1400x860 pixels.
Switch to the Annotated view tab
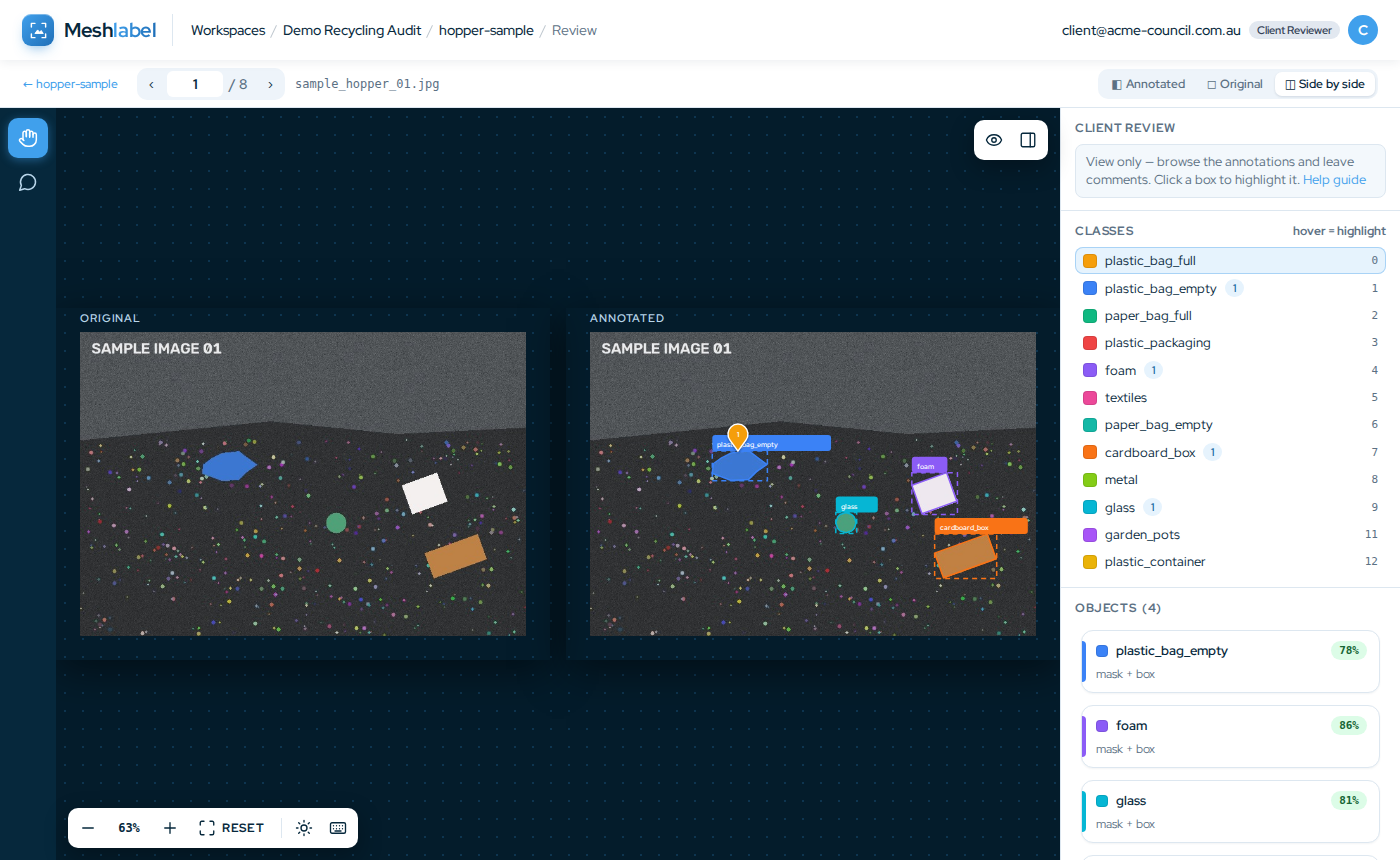(x=1148, y=84)
